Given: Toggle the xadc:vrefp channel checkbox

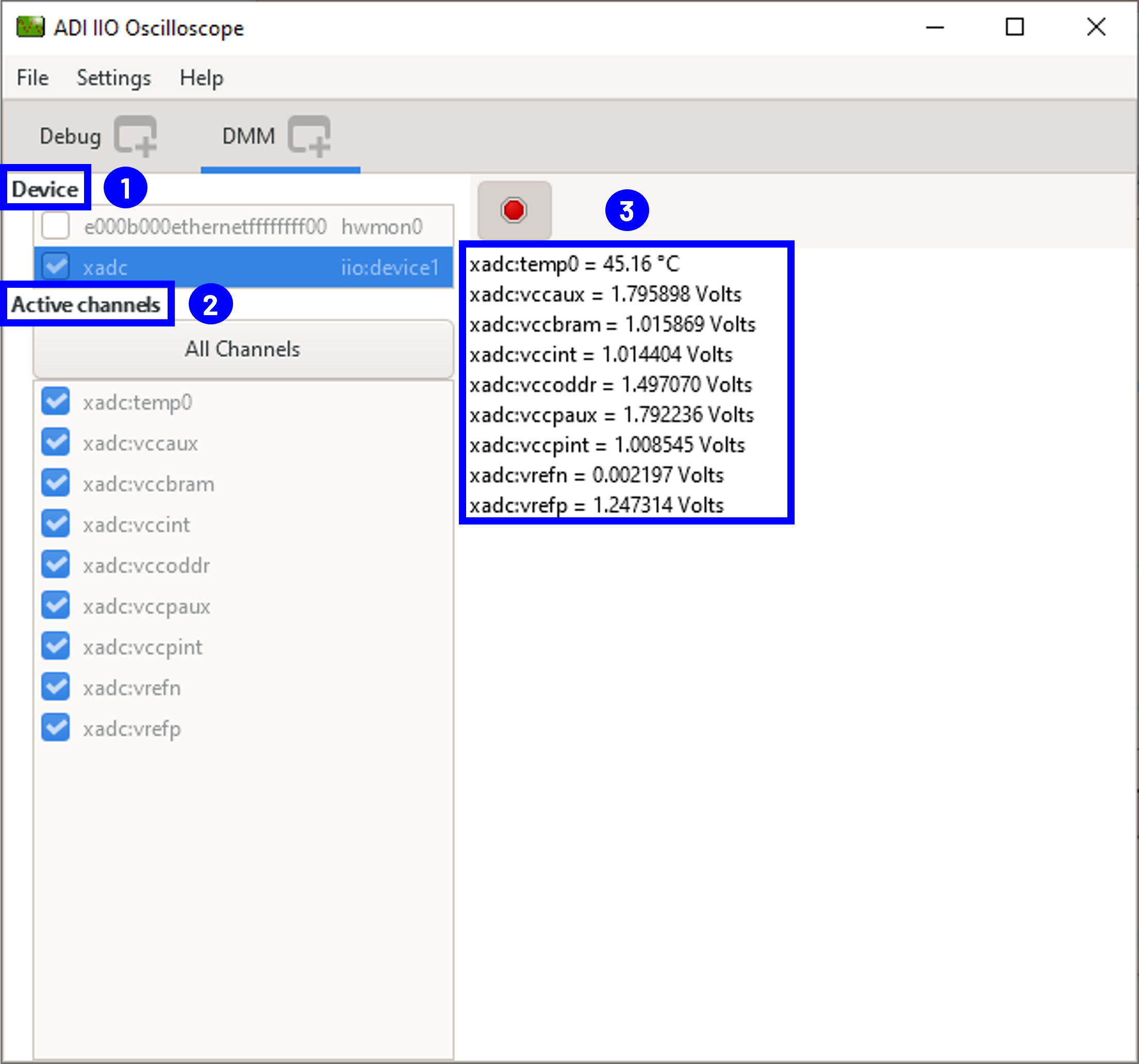Looking at the screenshot, I should point(56,728).
